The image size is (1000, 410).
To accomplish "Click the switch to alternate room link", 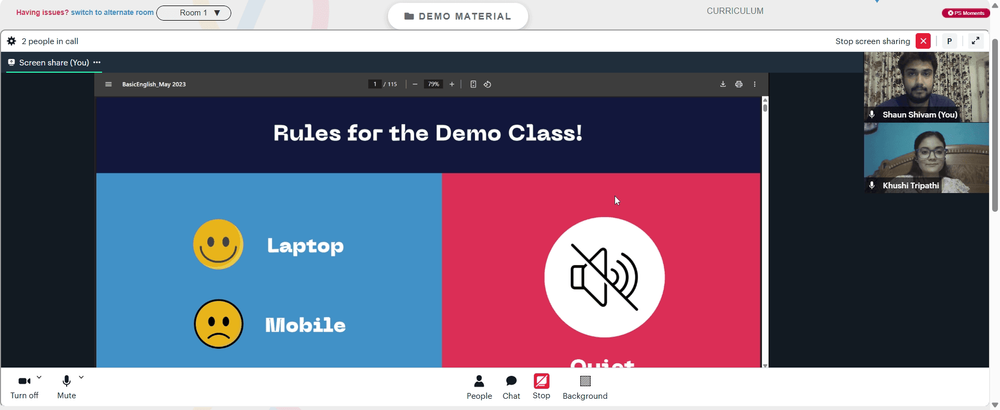I will pos(112,13).
